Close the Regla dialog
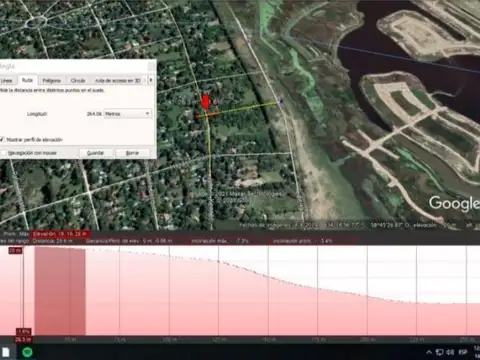Viewport: 480px width, 360px height. click(x=151, y=66)
